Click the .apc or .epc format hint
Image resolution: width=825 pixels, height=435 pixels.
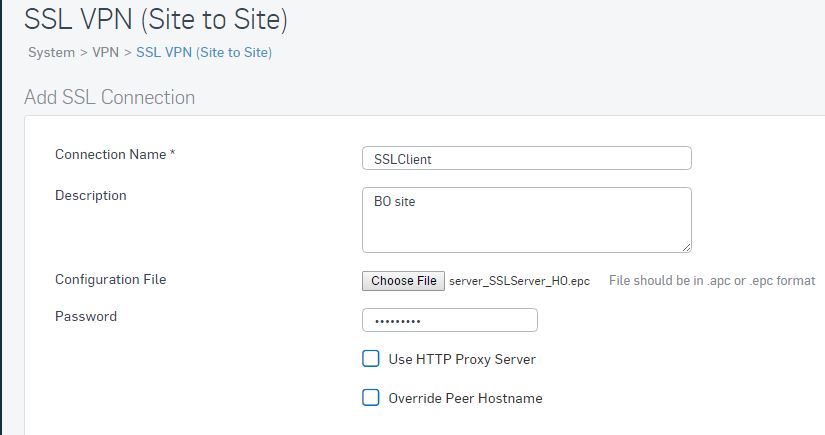(712, 280)
